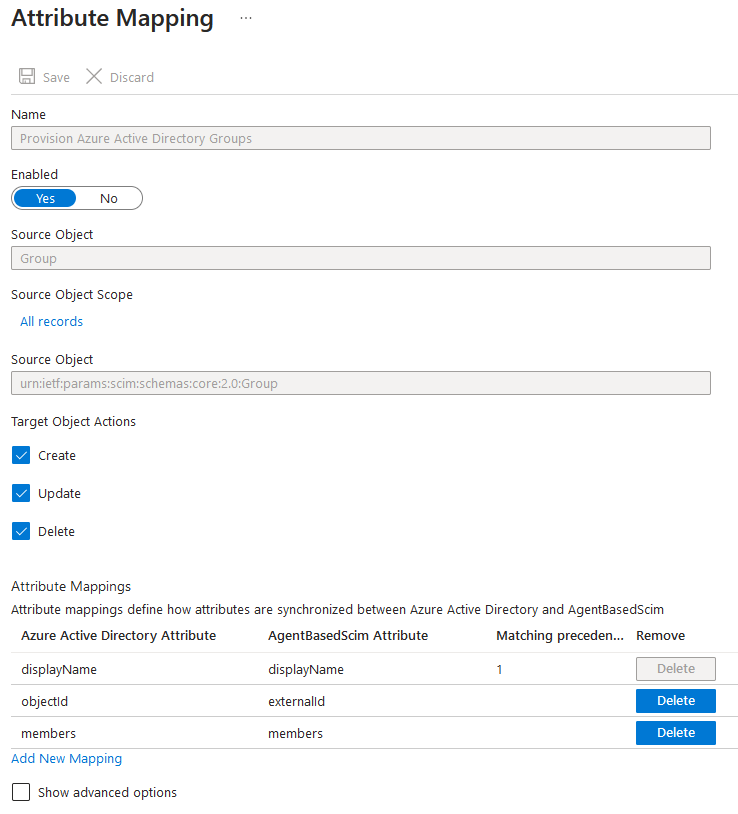The image size is (738, 814).
Task: Click the Remove column header
Action: pyautogui.click(x=660, y=635)
